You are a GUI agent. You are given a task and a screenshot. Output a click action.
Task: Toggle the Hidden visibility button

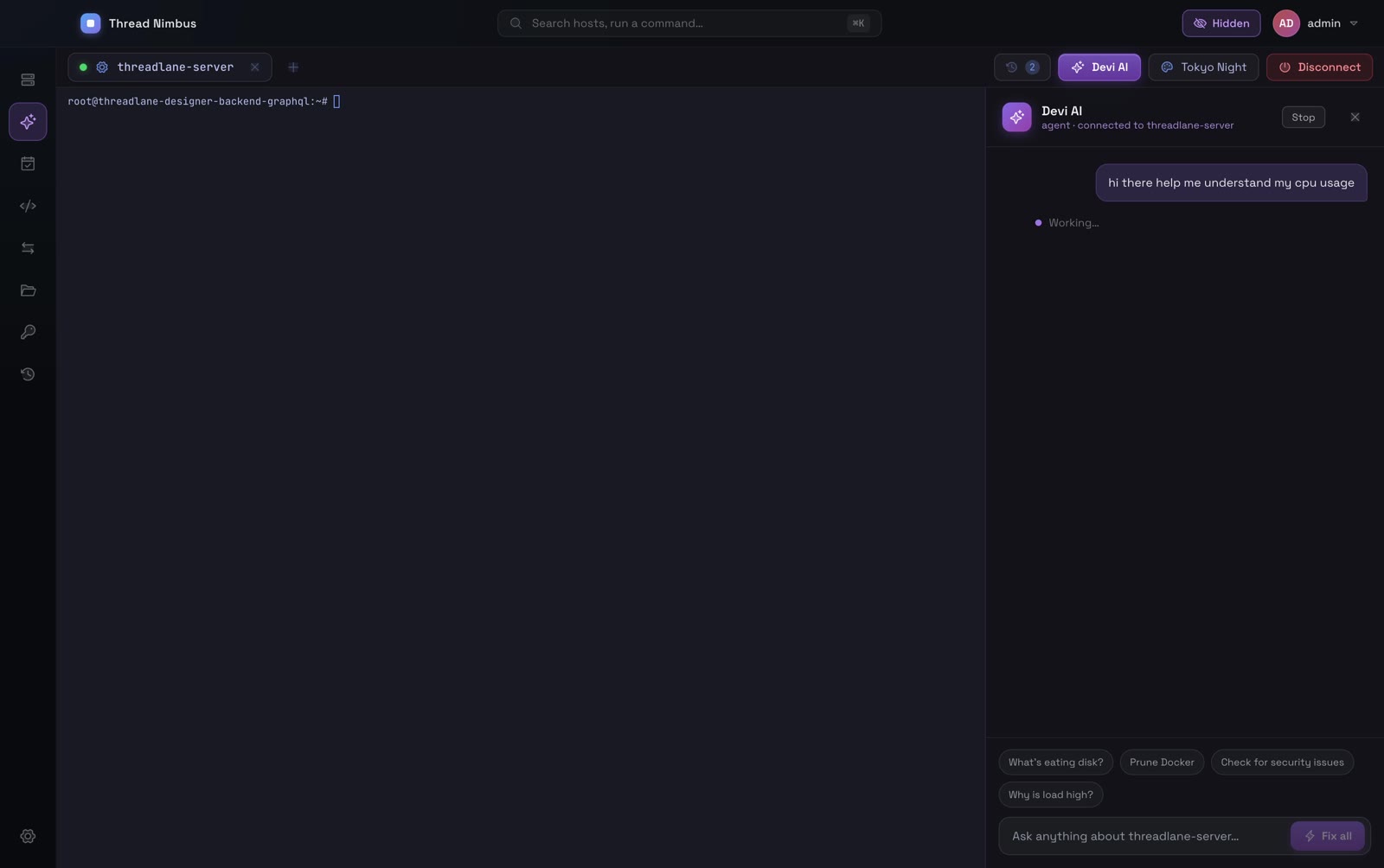tap(1221, 23)
